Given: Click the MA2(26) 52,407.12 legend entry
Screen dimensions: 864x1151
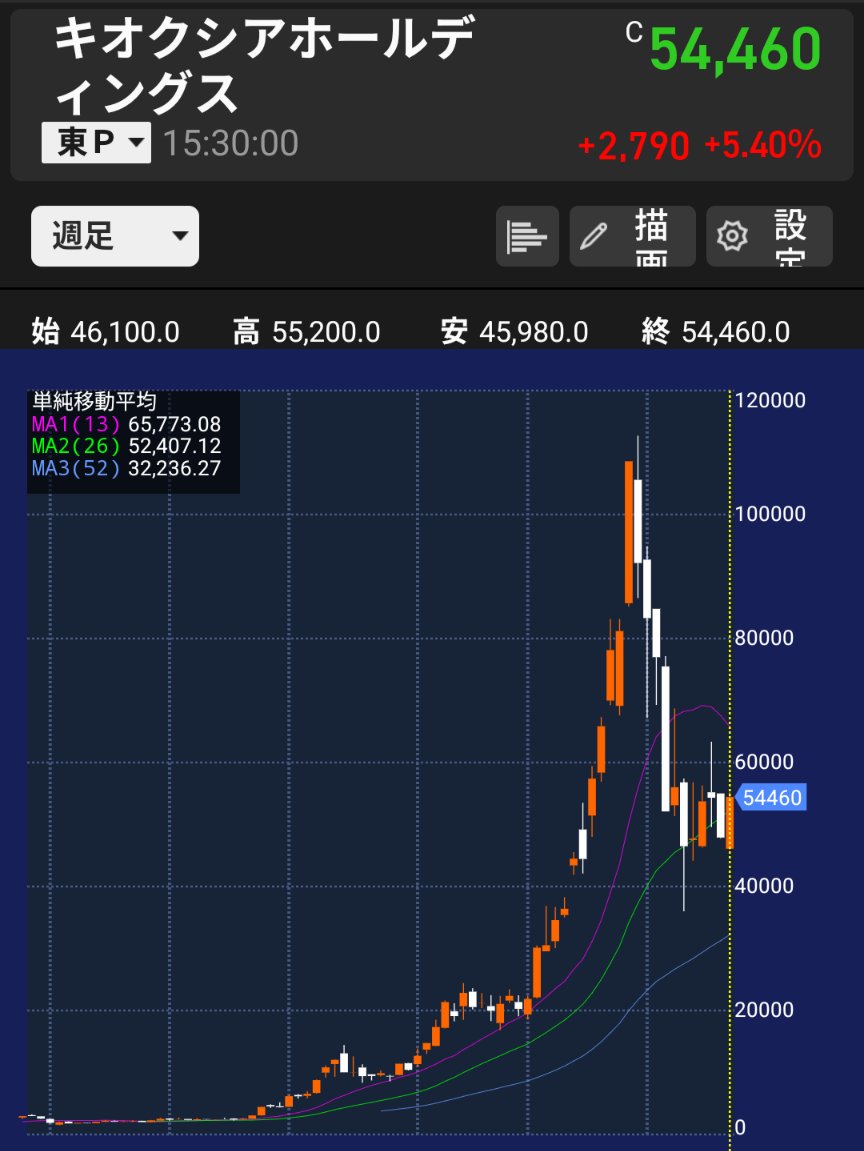Looking at the screenshot, I should pyautogui.click(x=126, y=446).
